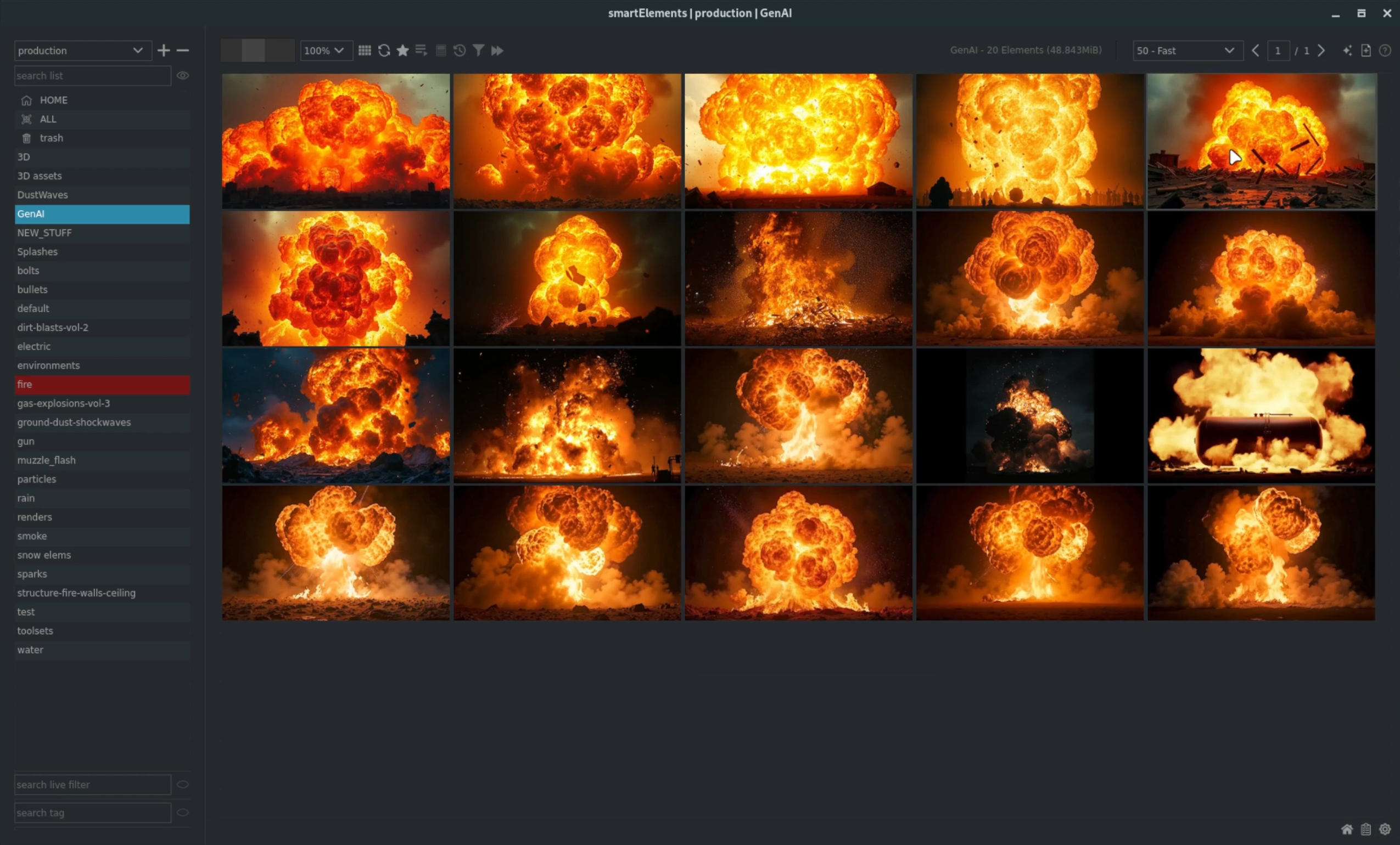Open the 100% zoom level dropdown
1400x845 pixels.
coord(326,50)
